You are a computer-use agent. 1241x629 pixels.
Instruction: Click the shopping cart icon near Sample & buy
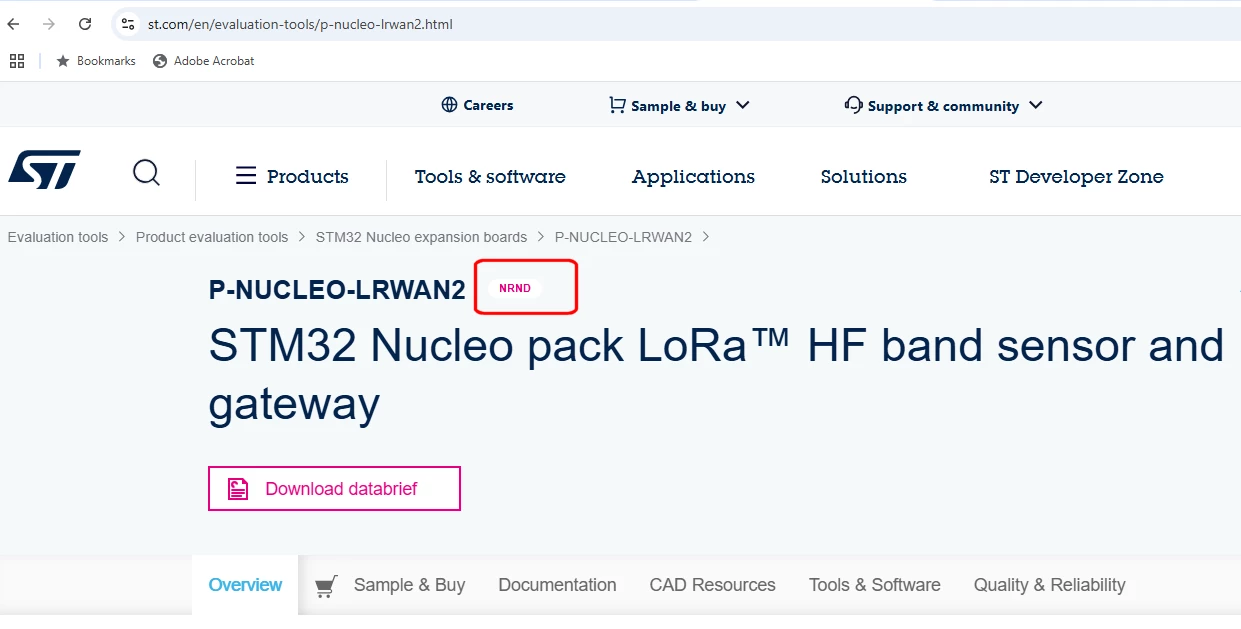(x=617, y=105)
